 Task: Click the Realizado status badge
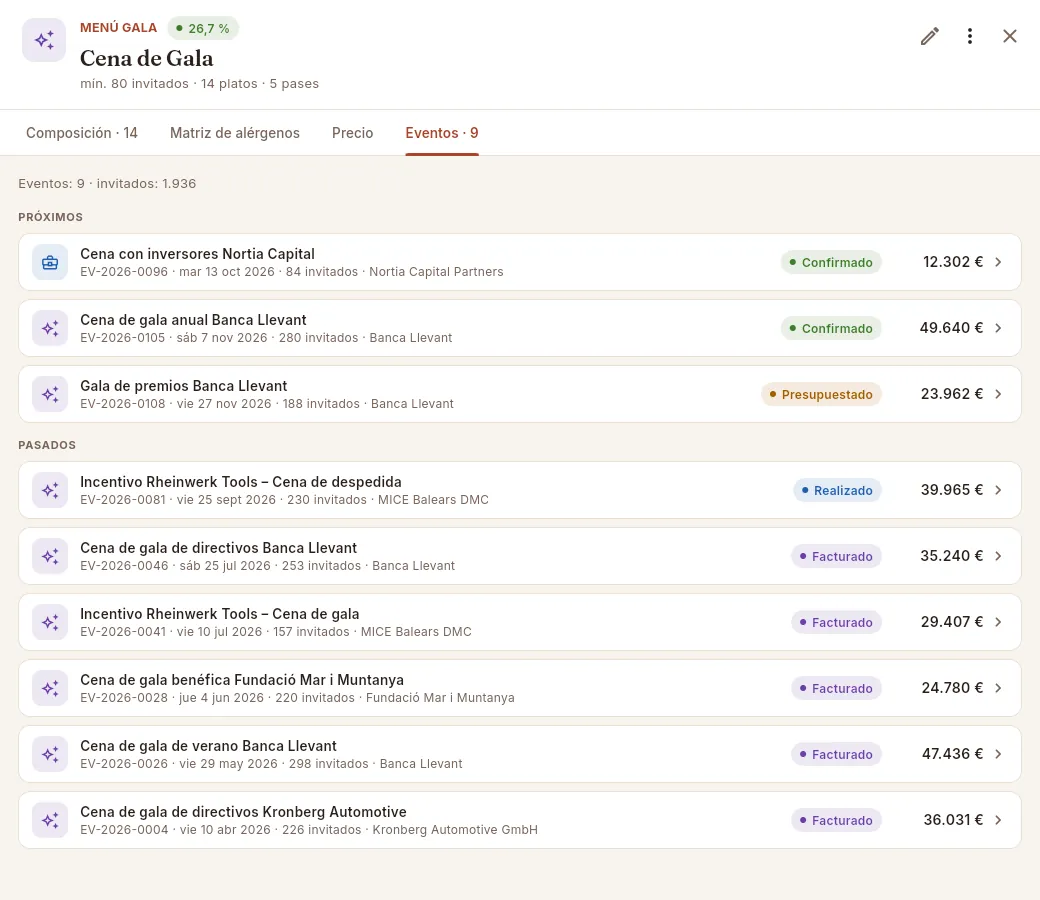point(837,490)
